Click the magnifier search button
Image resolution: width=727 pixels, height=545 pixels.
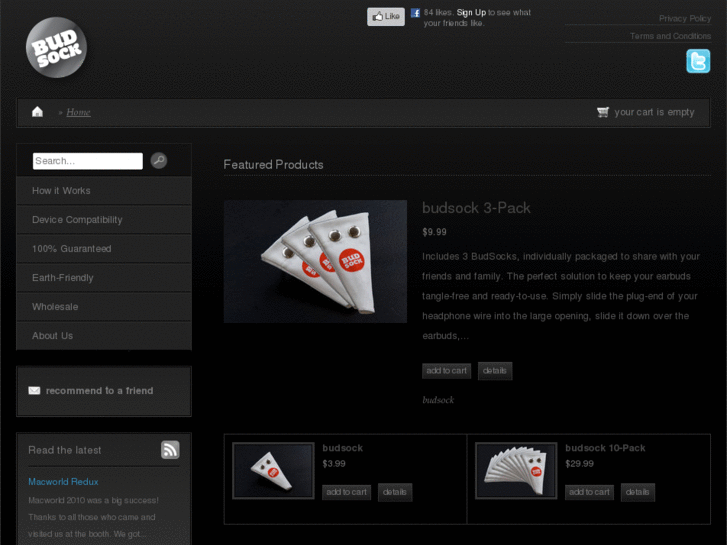pyautogui.click(x=159, y=160)
